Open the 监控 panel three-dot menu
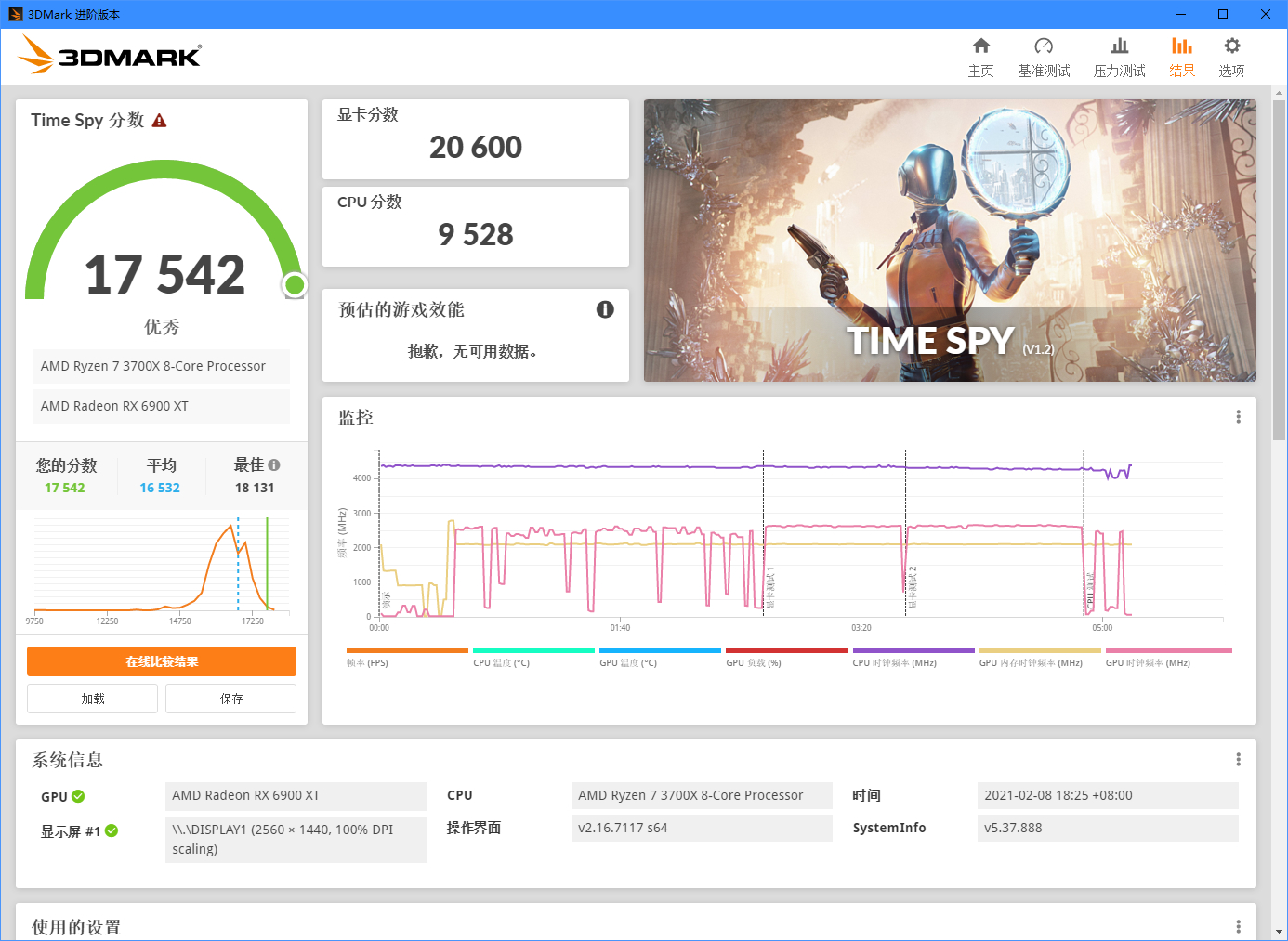The height and width of the screenshot is (941, 1288). 1238,417
